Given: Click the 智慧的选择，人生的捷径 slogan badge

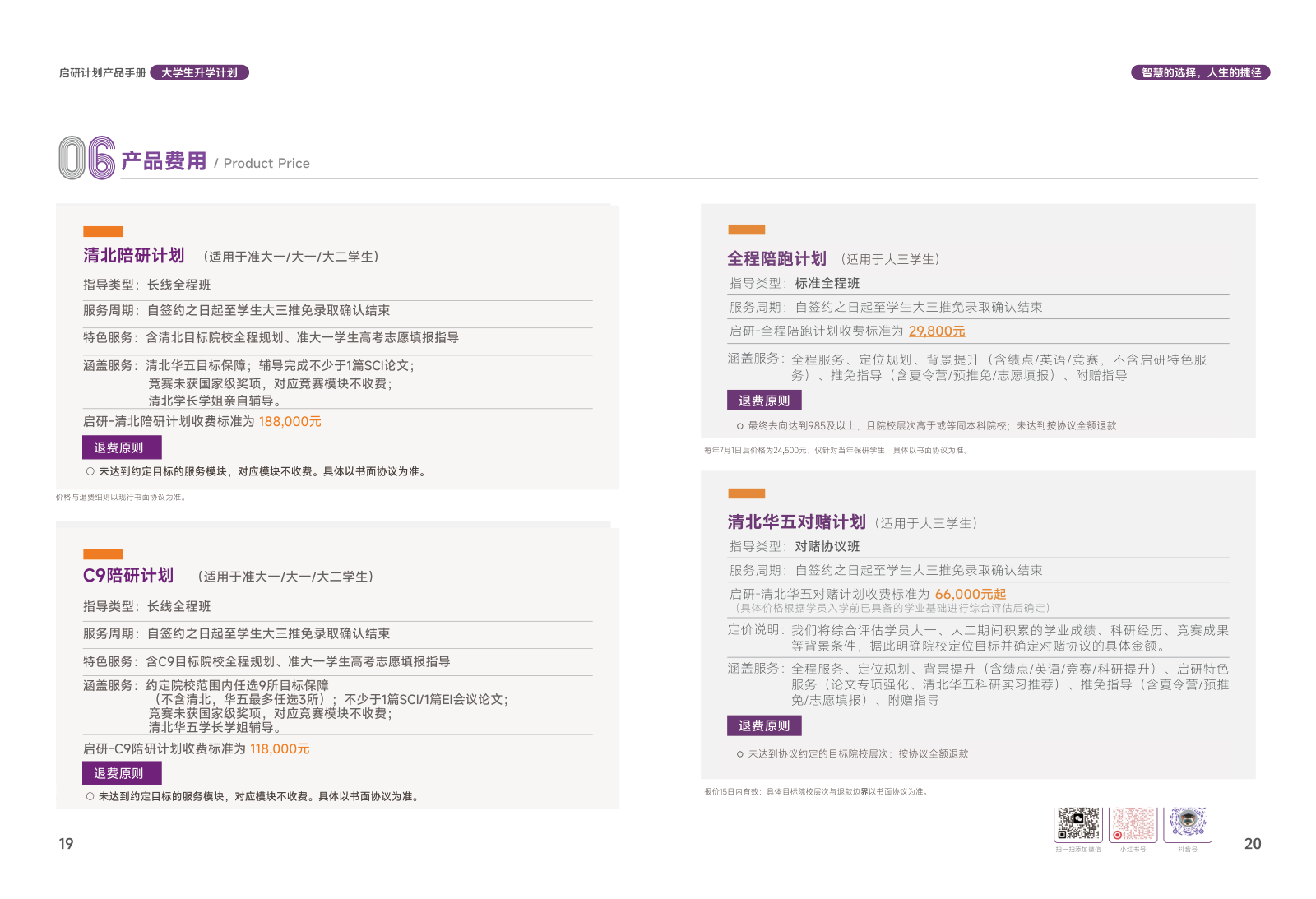Looking at the screenshot, I should (1201, 72).
